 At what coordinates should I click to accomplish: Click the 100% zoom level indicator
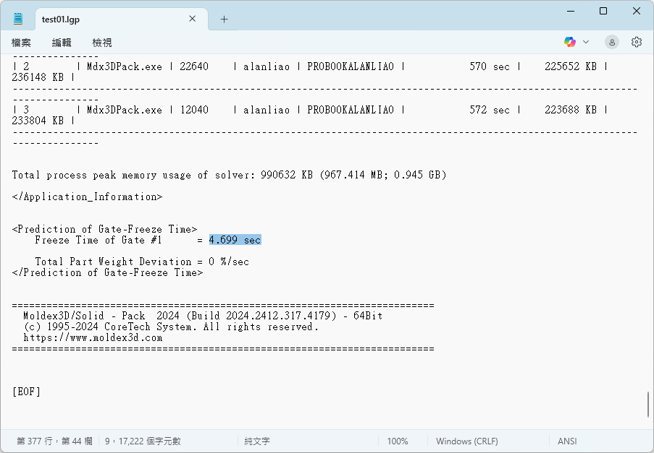tap(397, 441)
